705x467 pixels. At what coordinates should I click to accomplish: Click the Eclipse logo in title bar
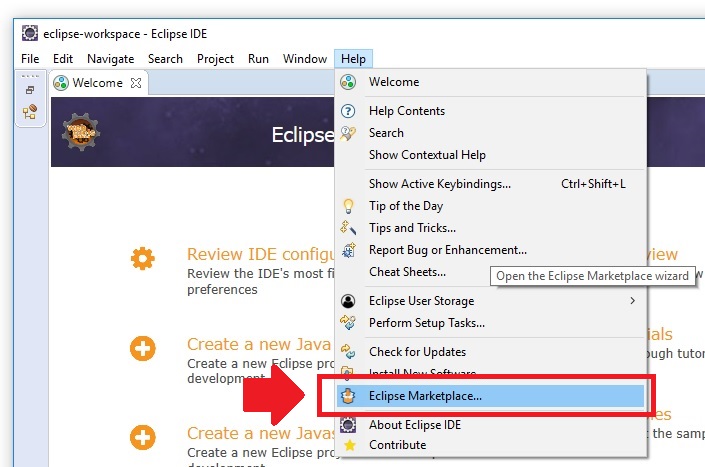pos(30,33)
